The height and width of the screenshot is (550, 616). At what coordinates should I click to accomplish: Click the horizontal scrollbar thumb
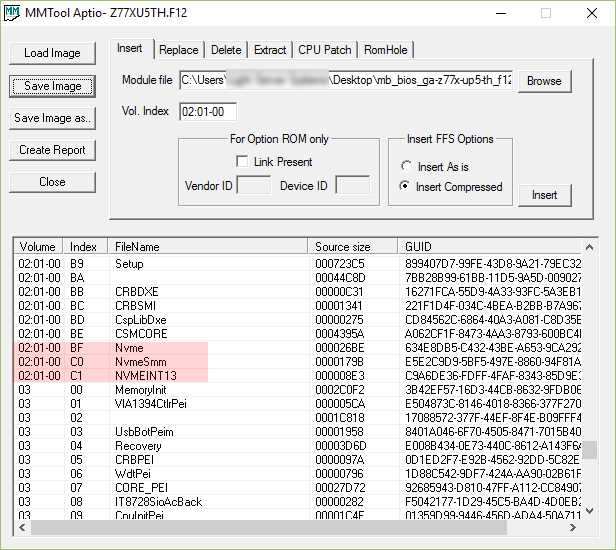coord(269,528)
